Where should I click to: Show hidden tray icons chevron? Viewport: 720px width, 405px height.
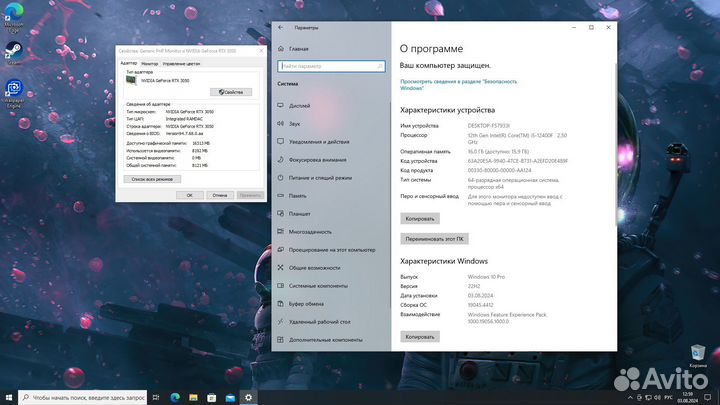click(630, 397)
